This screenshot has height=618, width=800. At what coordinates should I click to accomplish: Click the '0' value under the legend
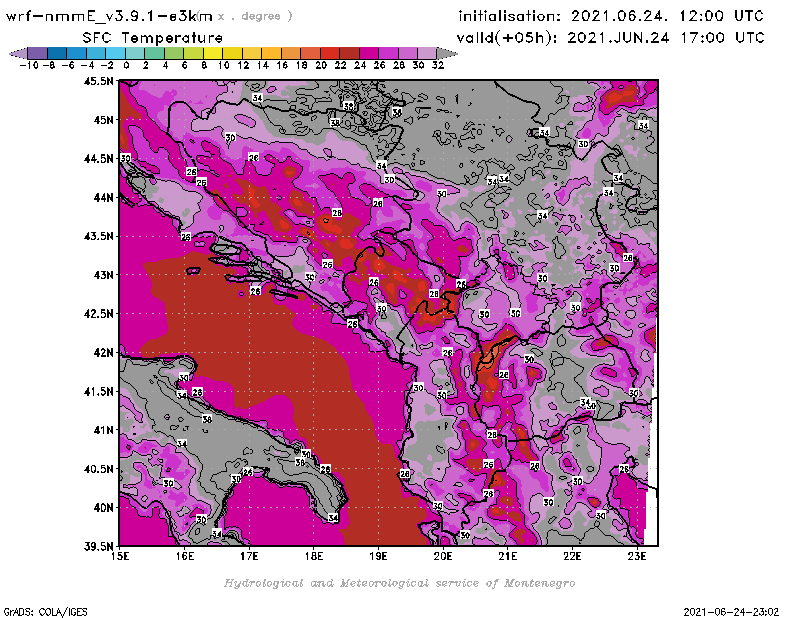pyautogui.click(x=126, y=65)
